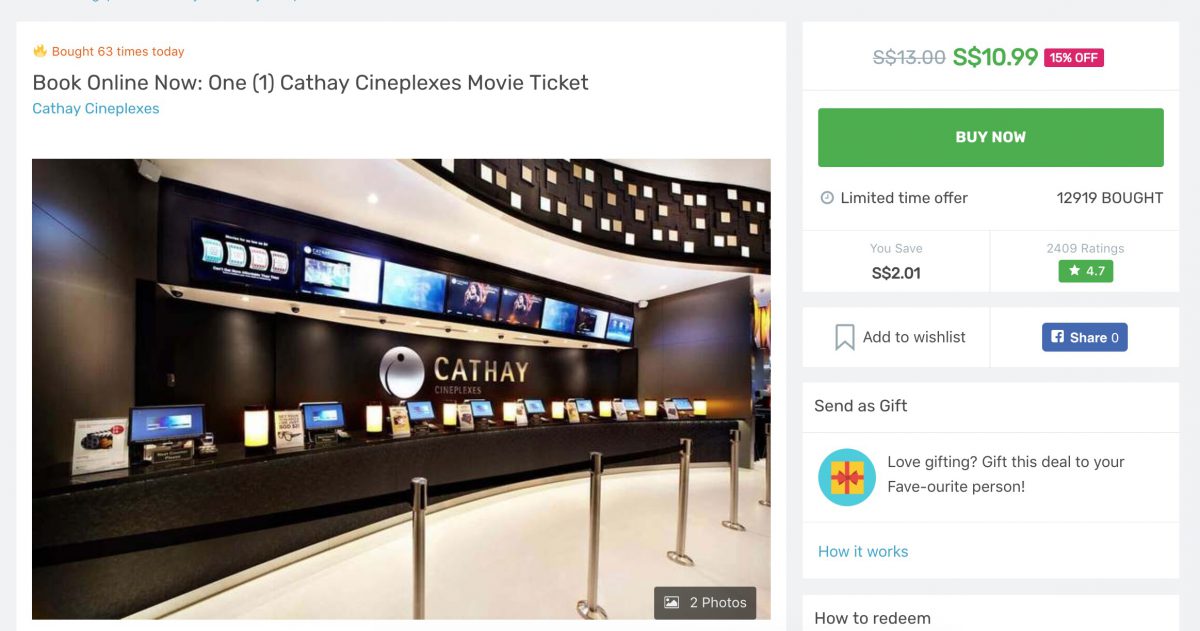View the 2409 Ratings
This screenshot has width=1200, height=631.
(1084, 248)
